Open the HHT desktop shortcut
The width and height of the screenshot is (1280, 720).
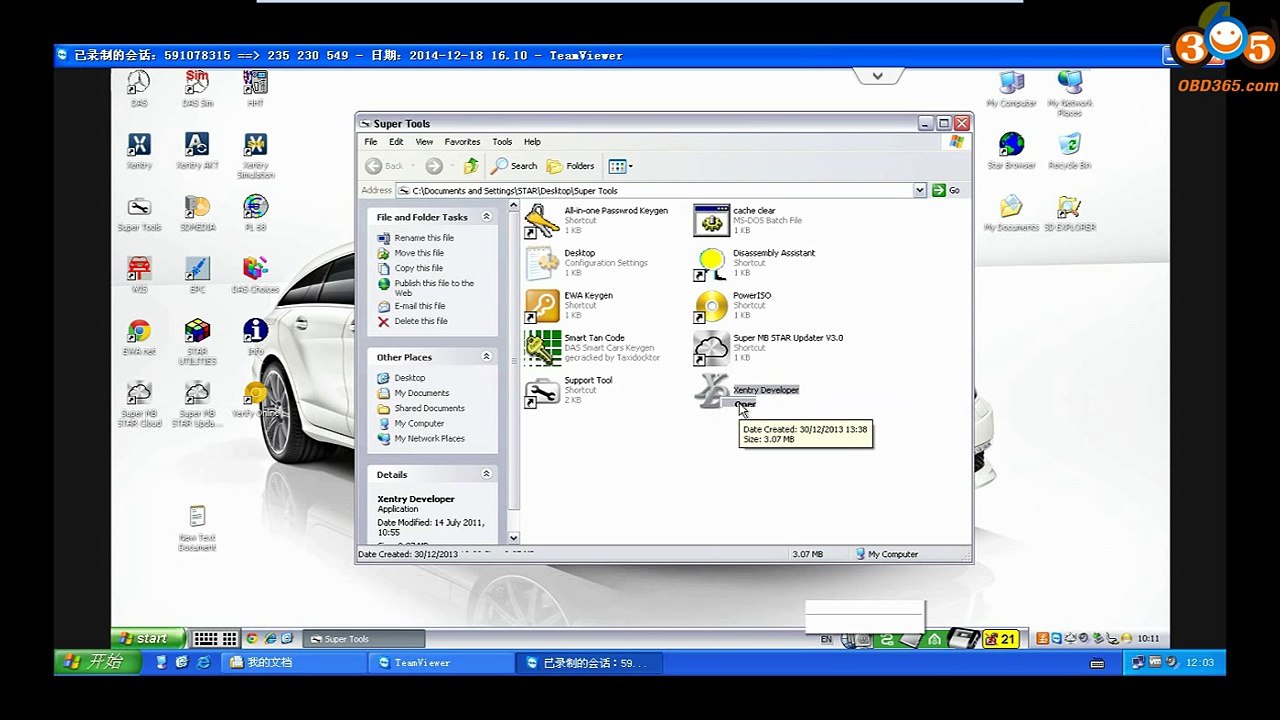[x=255, y=88]
